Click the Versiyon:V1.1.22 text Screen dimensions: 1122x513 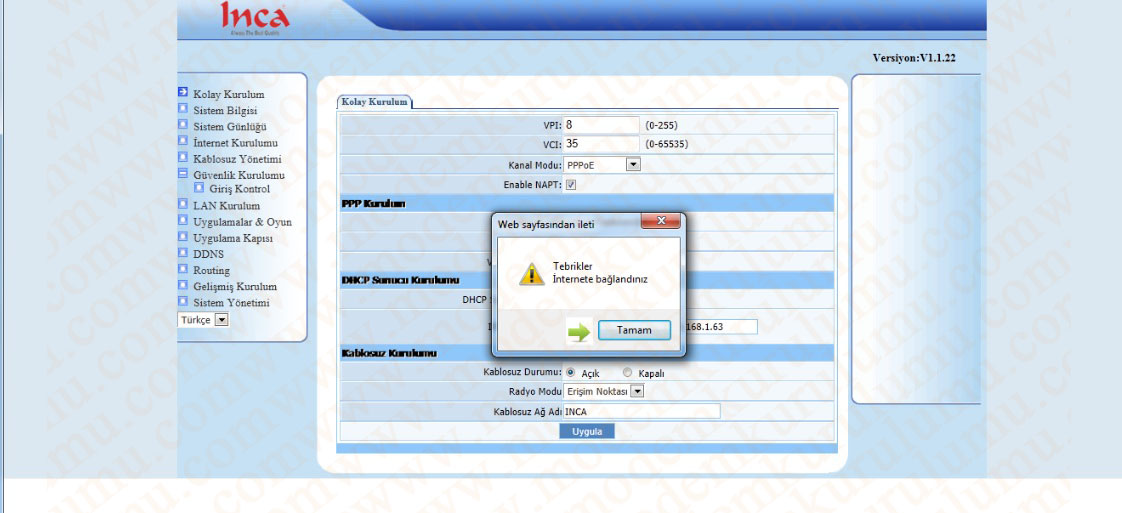point(914,58)
